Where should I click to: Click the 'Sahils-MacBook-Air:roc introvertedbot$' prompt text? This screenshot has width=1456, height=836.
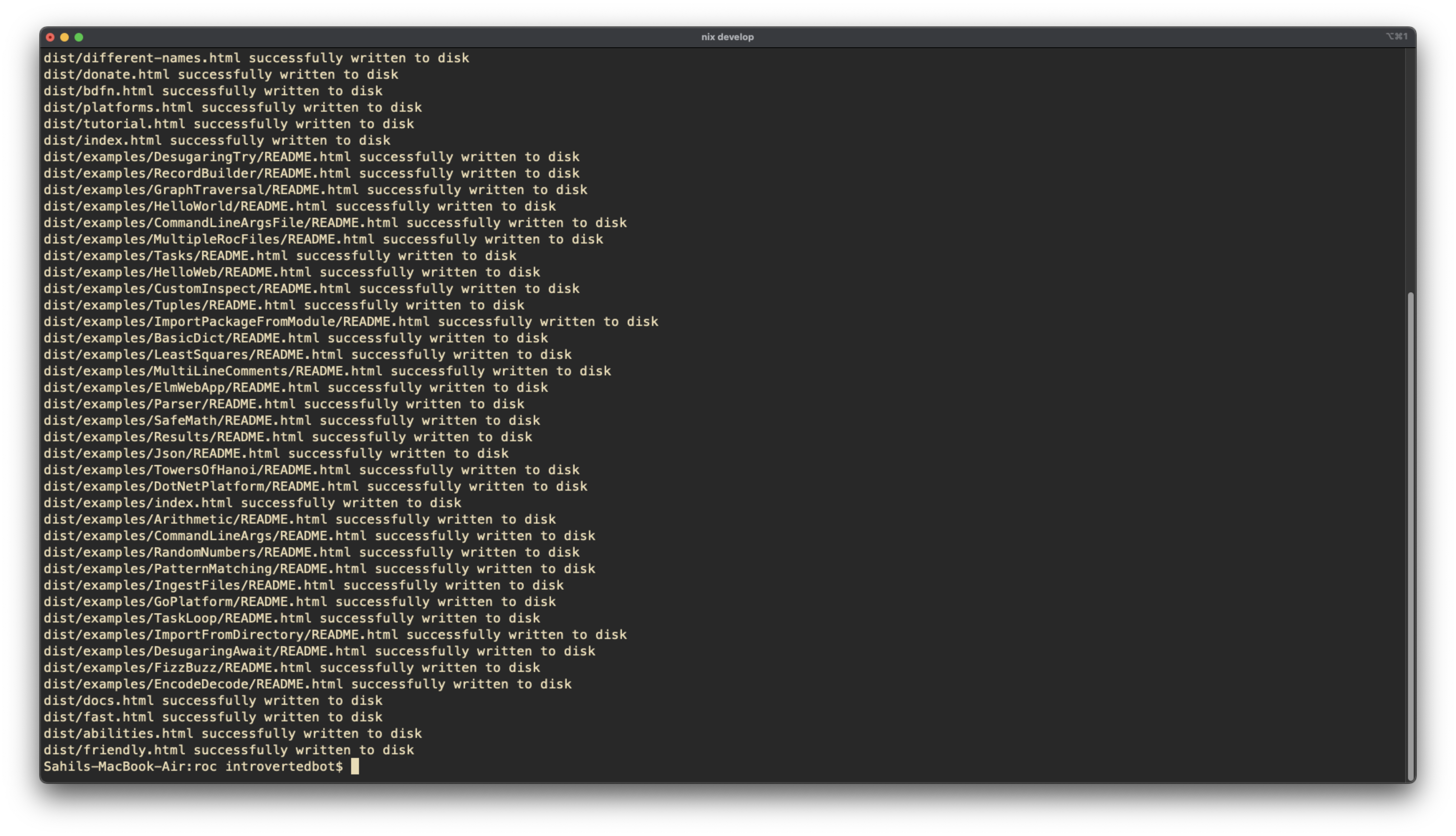click(193, 767)
